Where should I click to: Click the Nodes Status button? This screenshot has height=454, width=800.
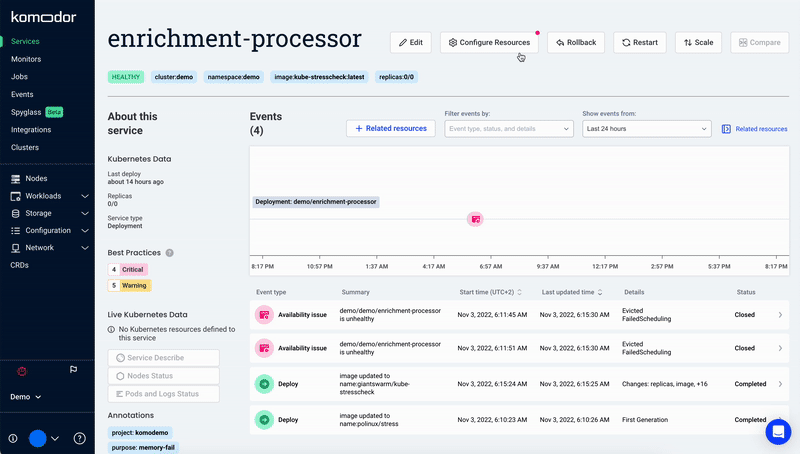coord(164,376)
